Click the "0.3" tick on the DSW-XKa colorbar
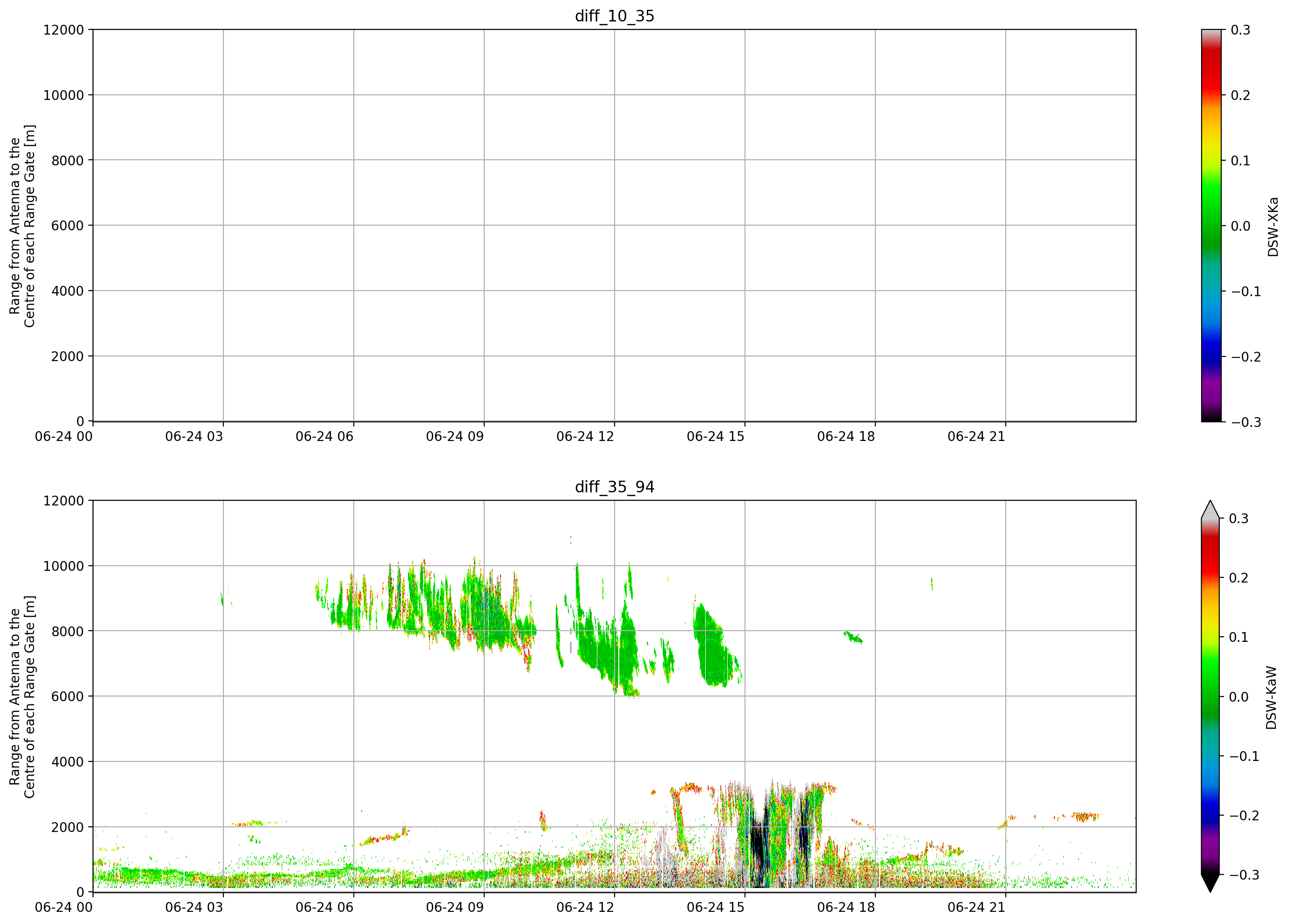Viewport: 1289px width, 924px height. 1241,30
